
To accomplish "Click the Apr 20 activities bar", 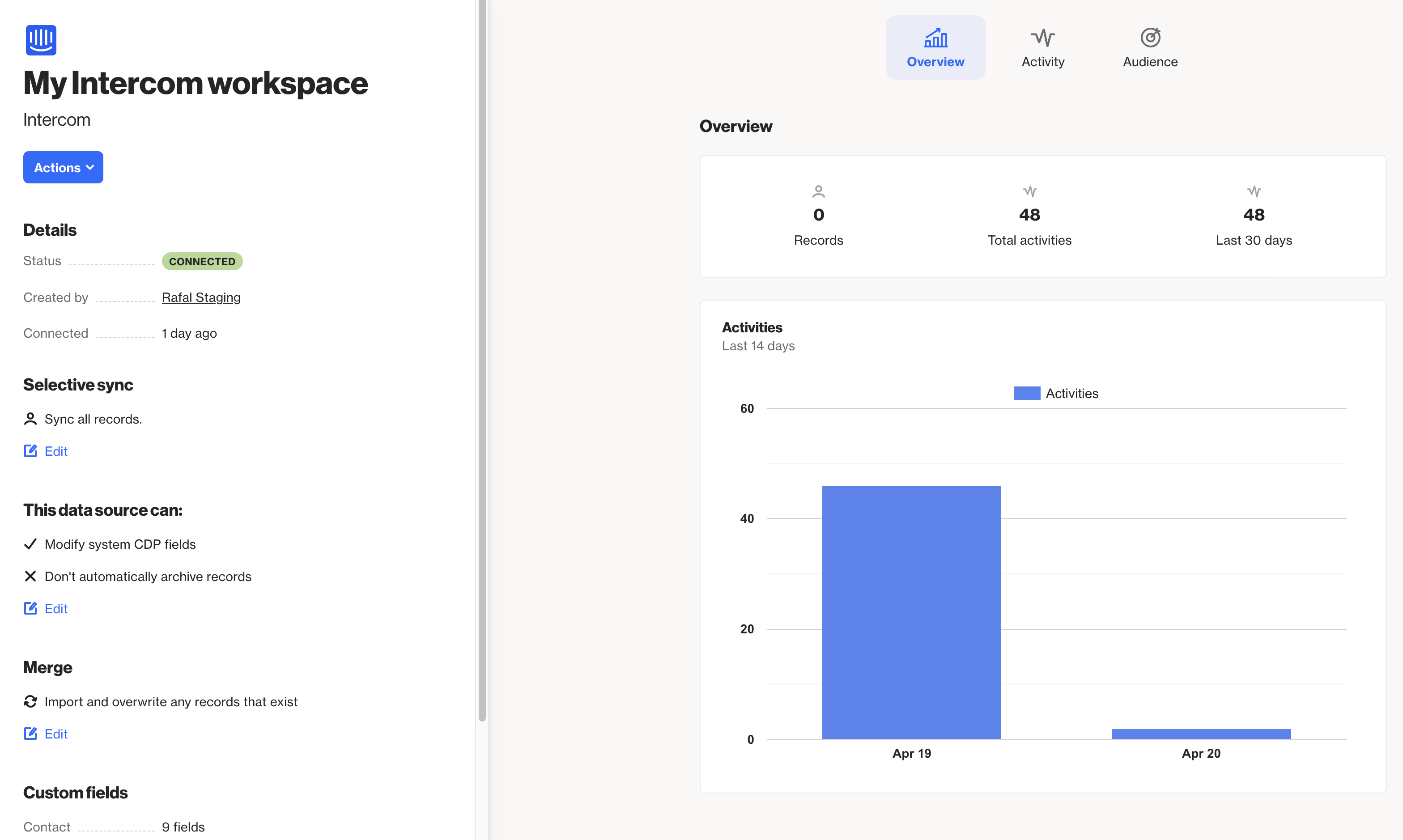I will coord(1201,734).
